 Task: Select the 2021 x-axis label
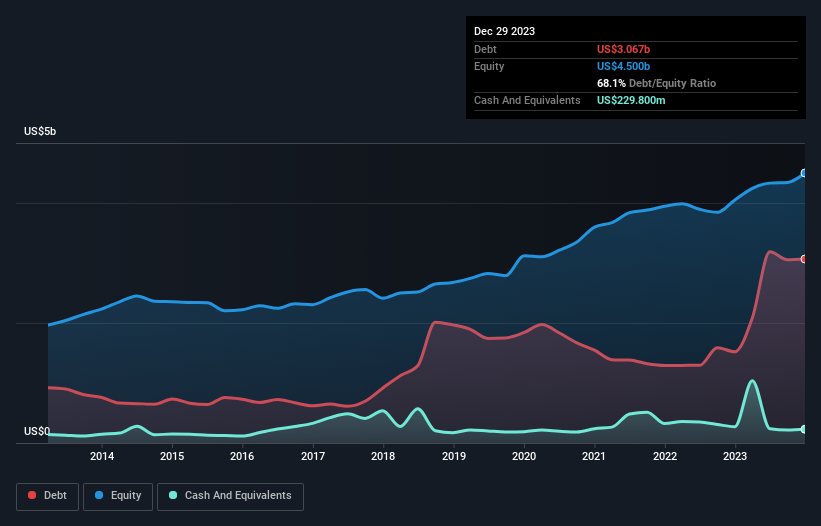coord(594,456)
